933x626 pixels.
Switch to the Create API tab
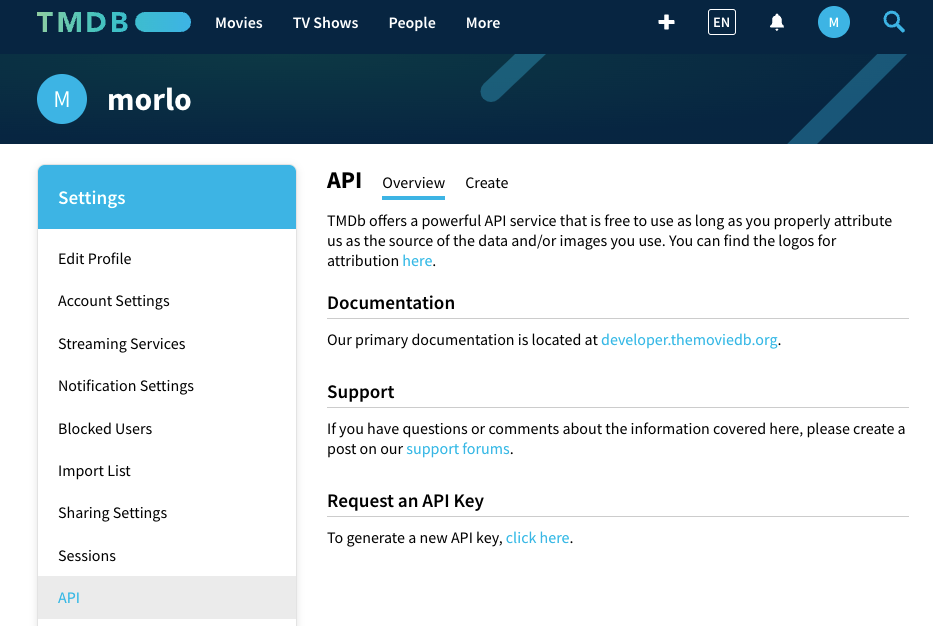click(x=486, y=183)
